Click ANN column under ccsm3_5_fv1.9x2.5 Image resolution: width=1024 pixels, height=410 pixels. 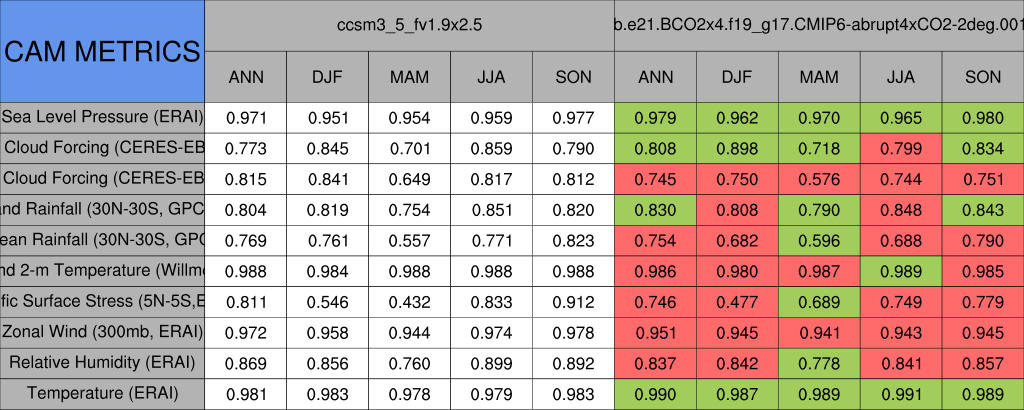pyautogui.click(x=246, y=77)
